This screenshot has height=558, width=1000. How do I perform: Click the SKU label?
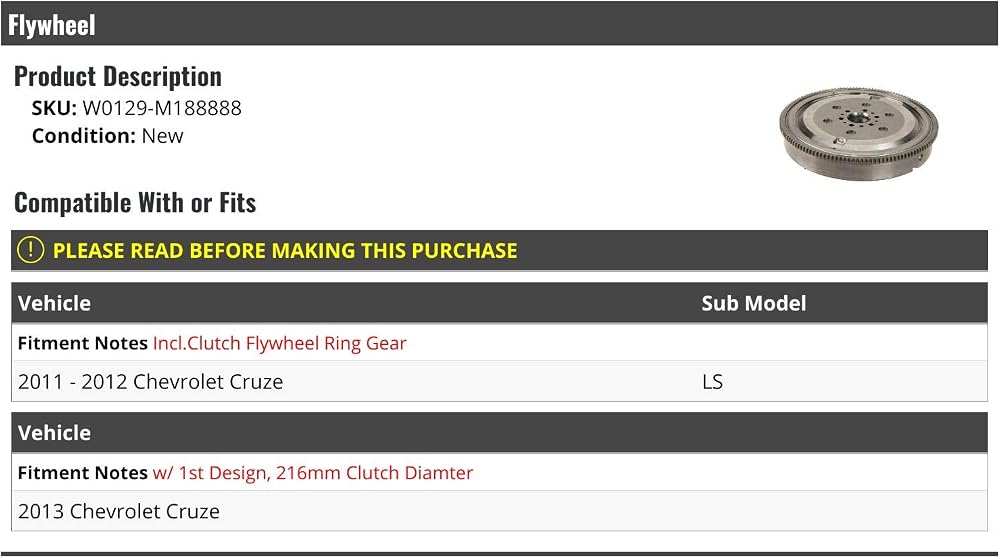54,108
